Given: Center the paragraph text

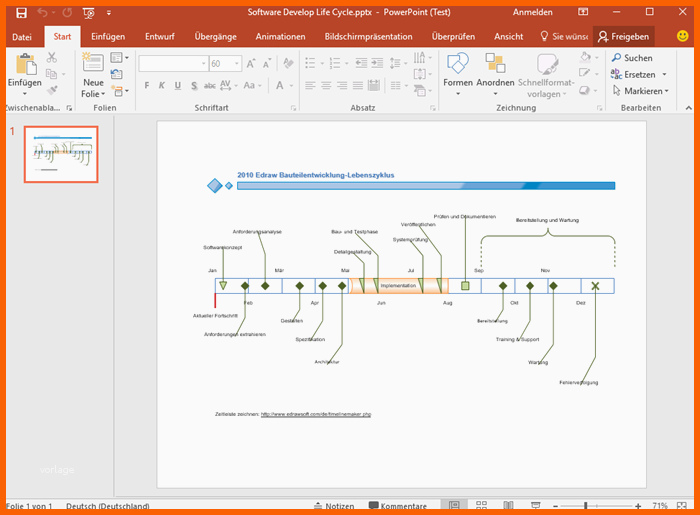Looking at the screenshot, I should 326,85.
